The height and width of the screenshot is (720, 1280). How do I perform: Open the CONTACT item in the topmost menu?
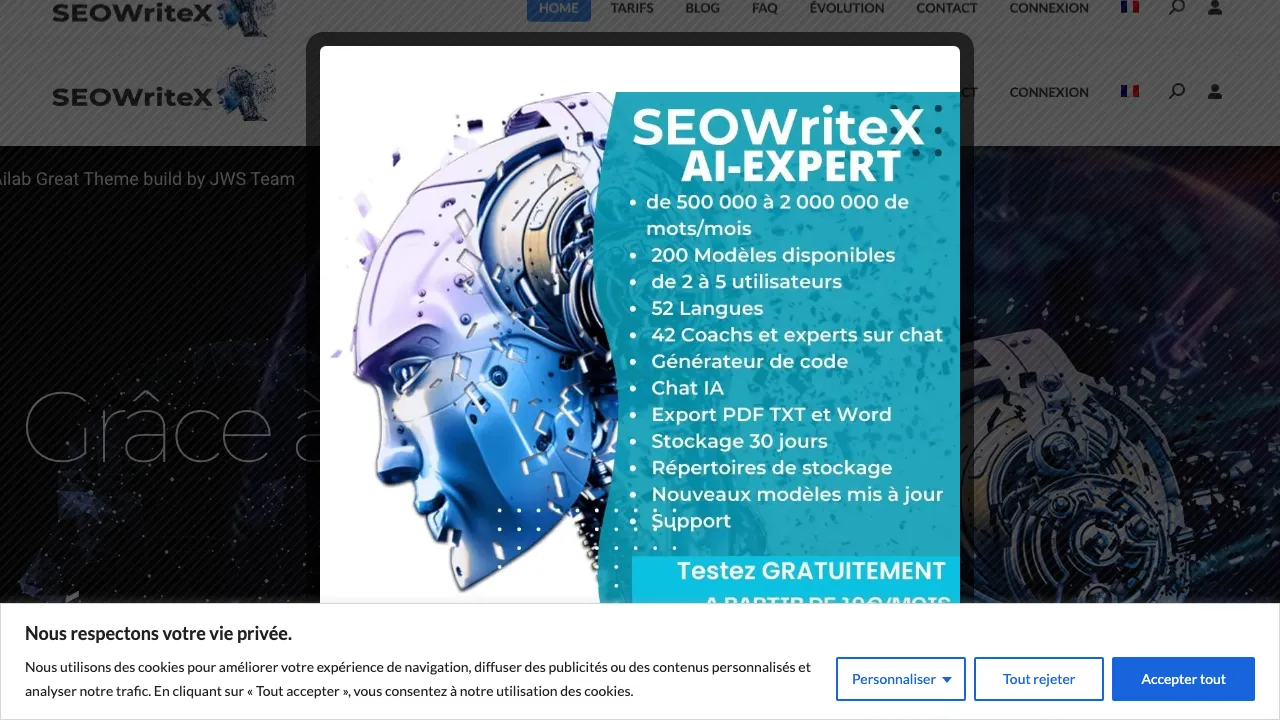point(947,8)
